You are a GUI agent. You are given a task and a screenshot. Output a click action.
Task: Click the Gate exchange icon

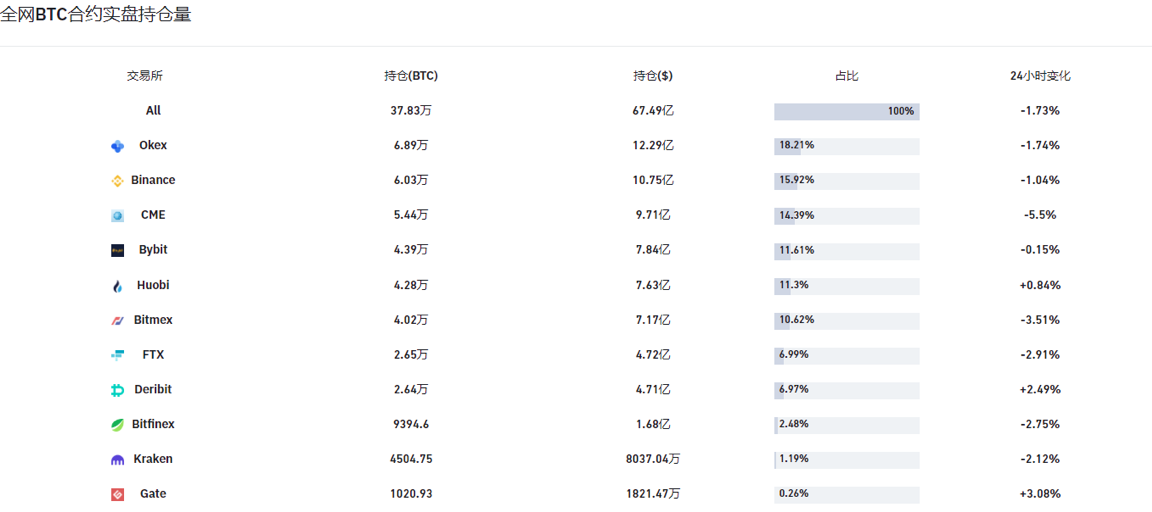tap(118, 494)
